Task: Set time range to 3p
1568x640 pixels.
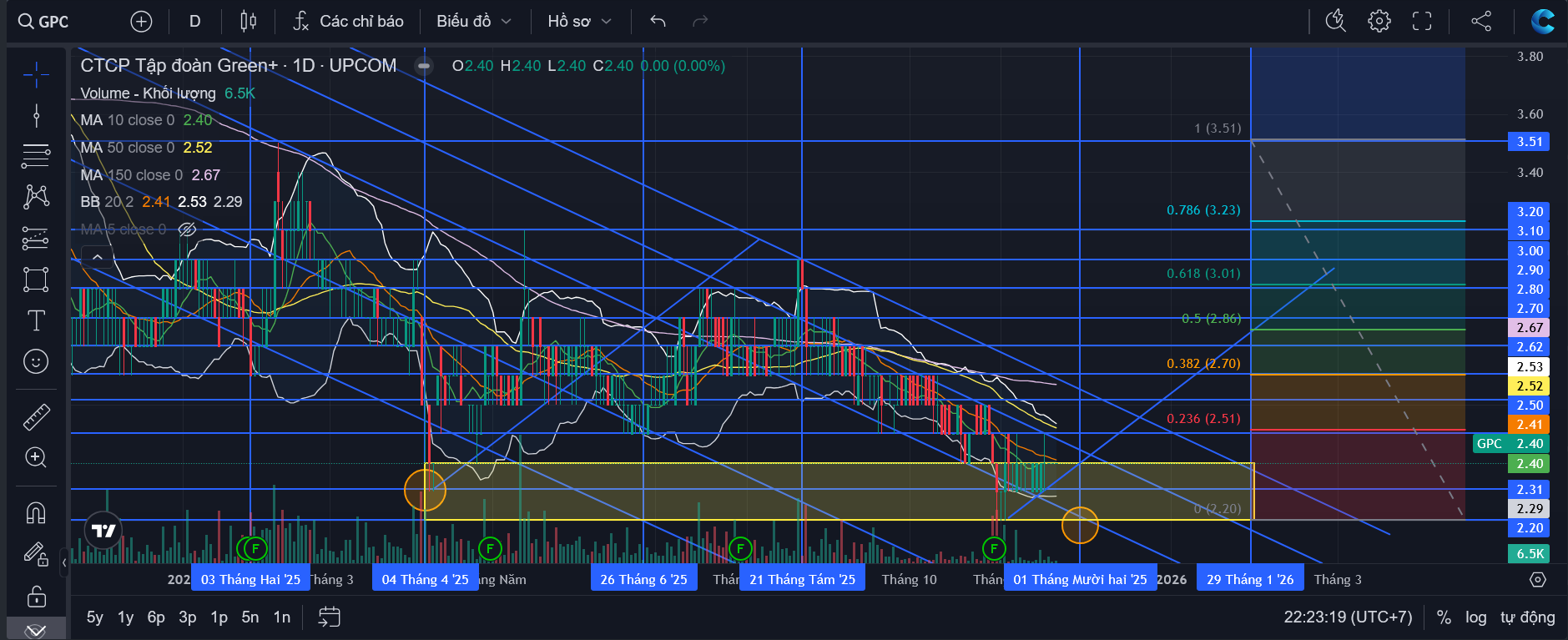Action: pos(188,617)
